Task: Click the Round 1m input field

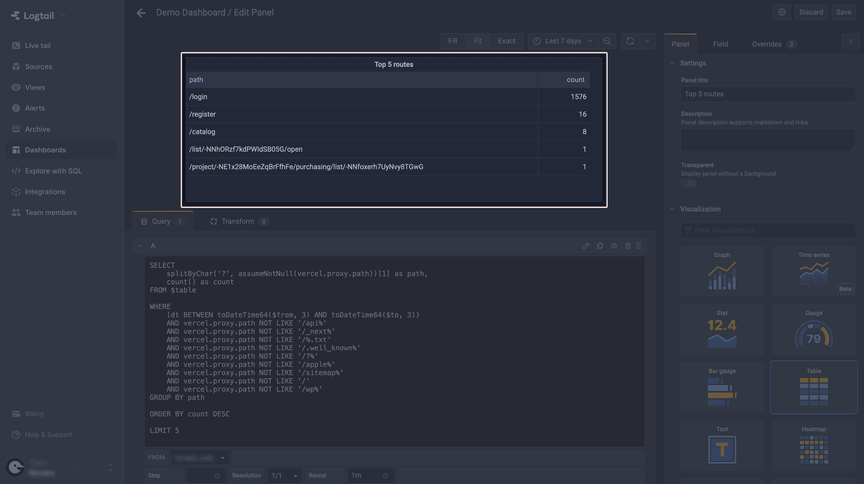Action: tap(370, 475)
